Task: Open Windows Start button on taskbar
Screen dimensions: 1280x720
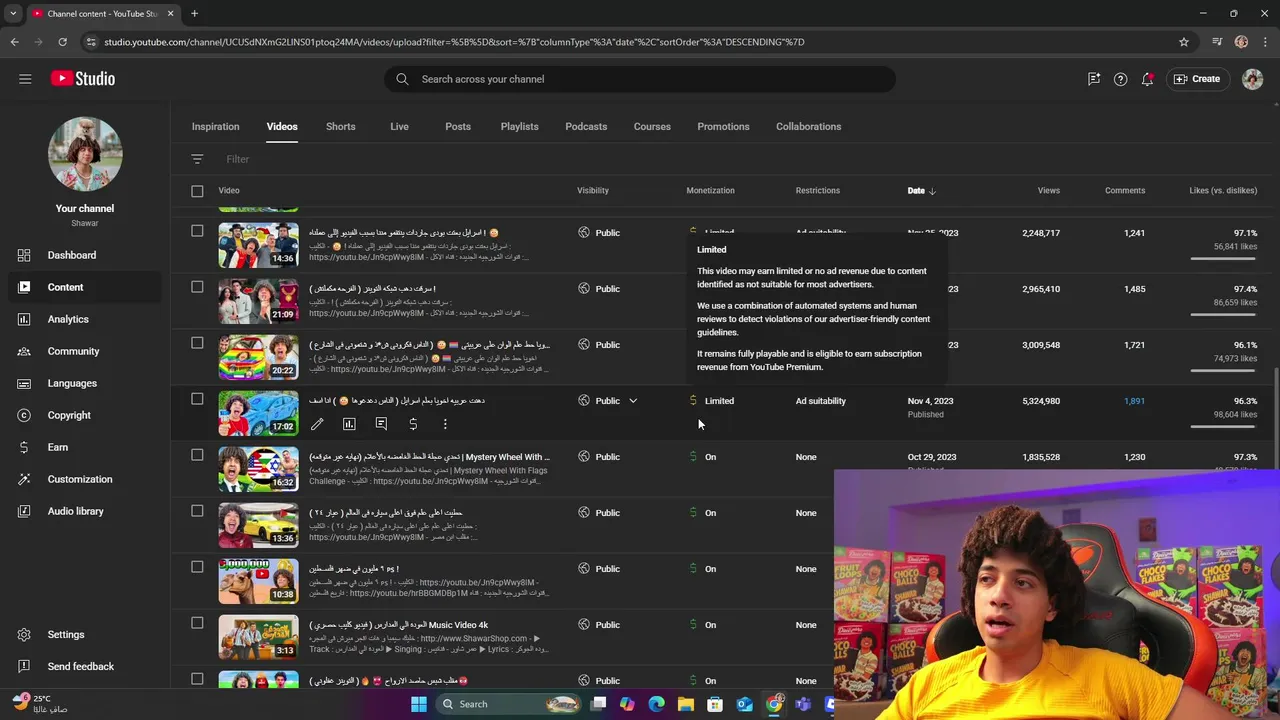Action: point(419,704)
